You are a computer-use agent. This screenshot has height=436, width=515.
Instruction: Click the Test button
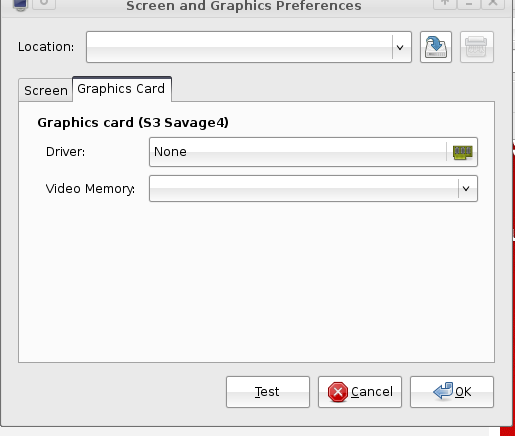click(268, 392)
